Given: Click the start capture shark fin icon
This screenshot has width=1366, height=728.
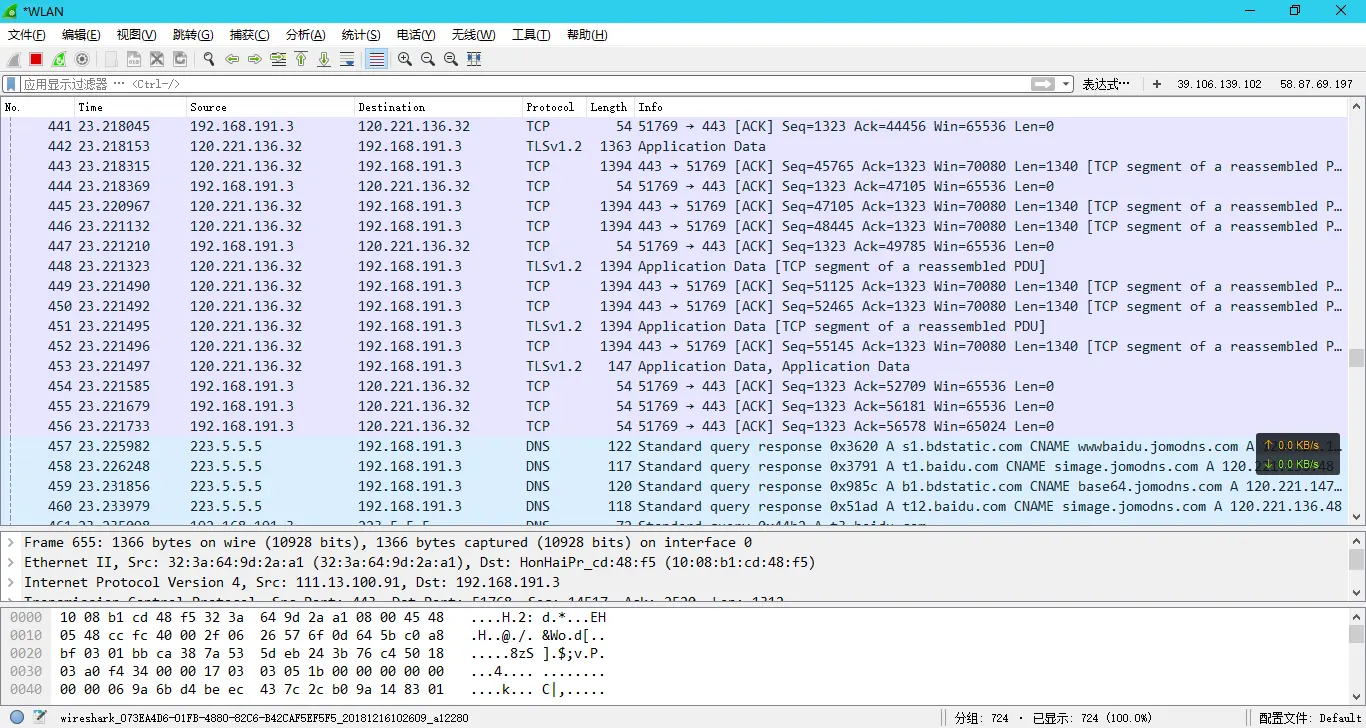Looking at the screenshot, I should click(x=14, y=59).
